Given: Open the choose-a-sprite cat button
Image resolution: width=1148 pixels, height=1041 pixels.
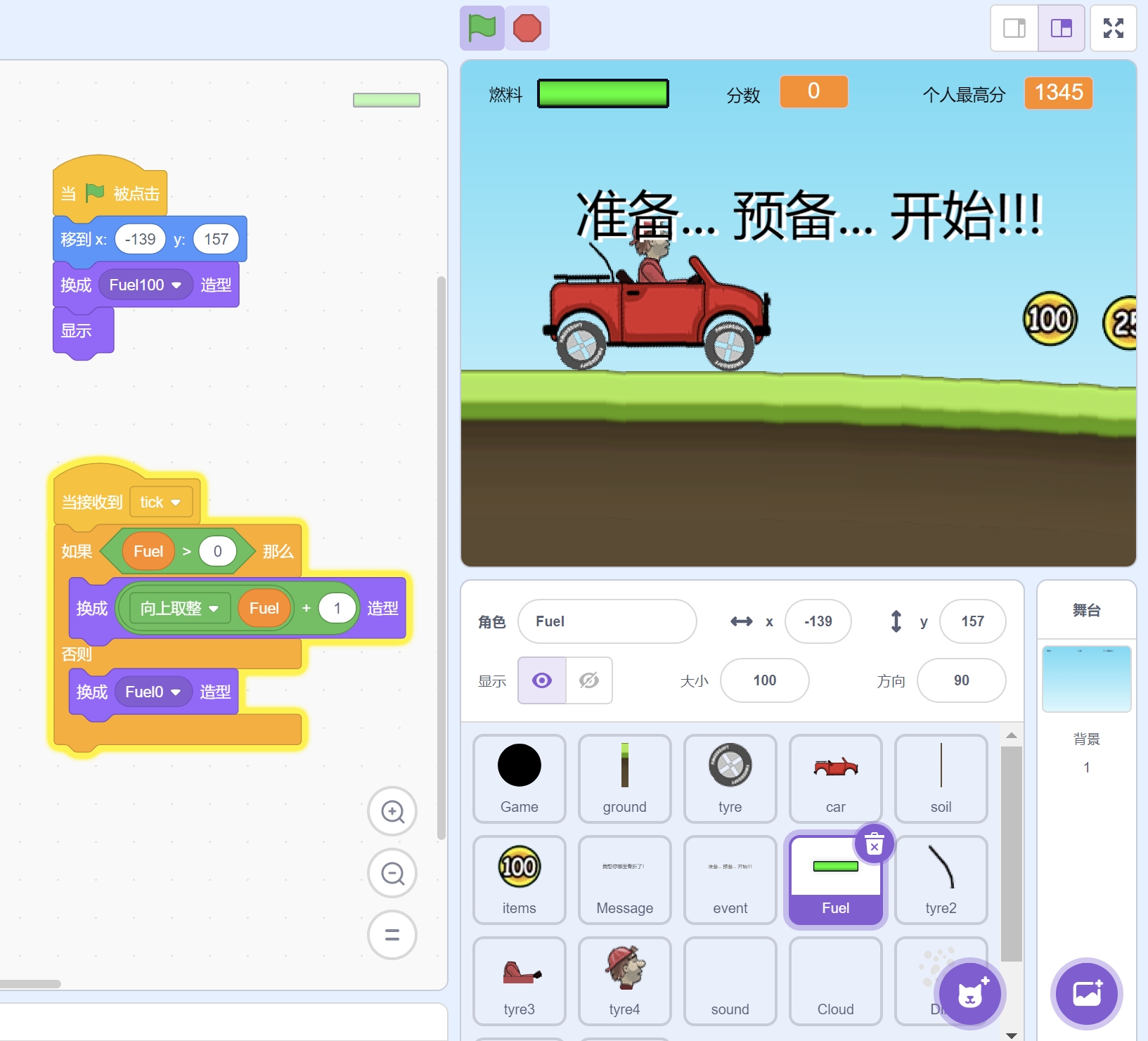Looking at the screenshot, I should pos(970,994).
